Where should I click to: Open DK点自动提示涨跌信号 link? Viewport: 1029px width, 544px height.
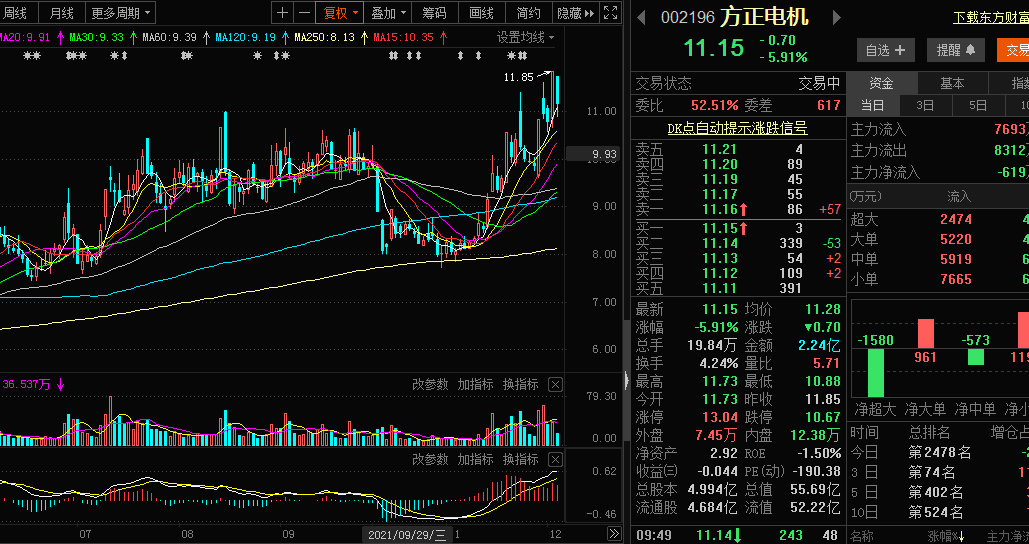(x=737, y=128)
